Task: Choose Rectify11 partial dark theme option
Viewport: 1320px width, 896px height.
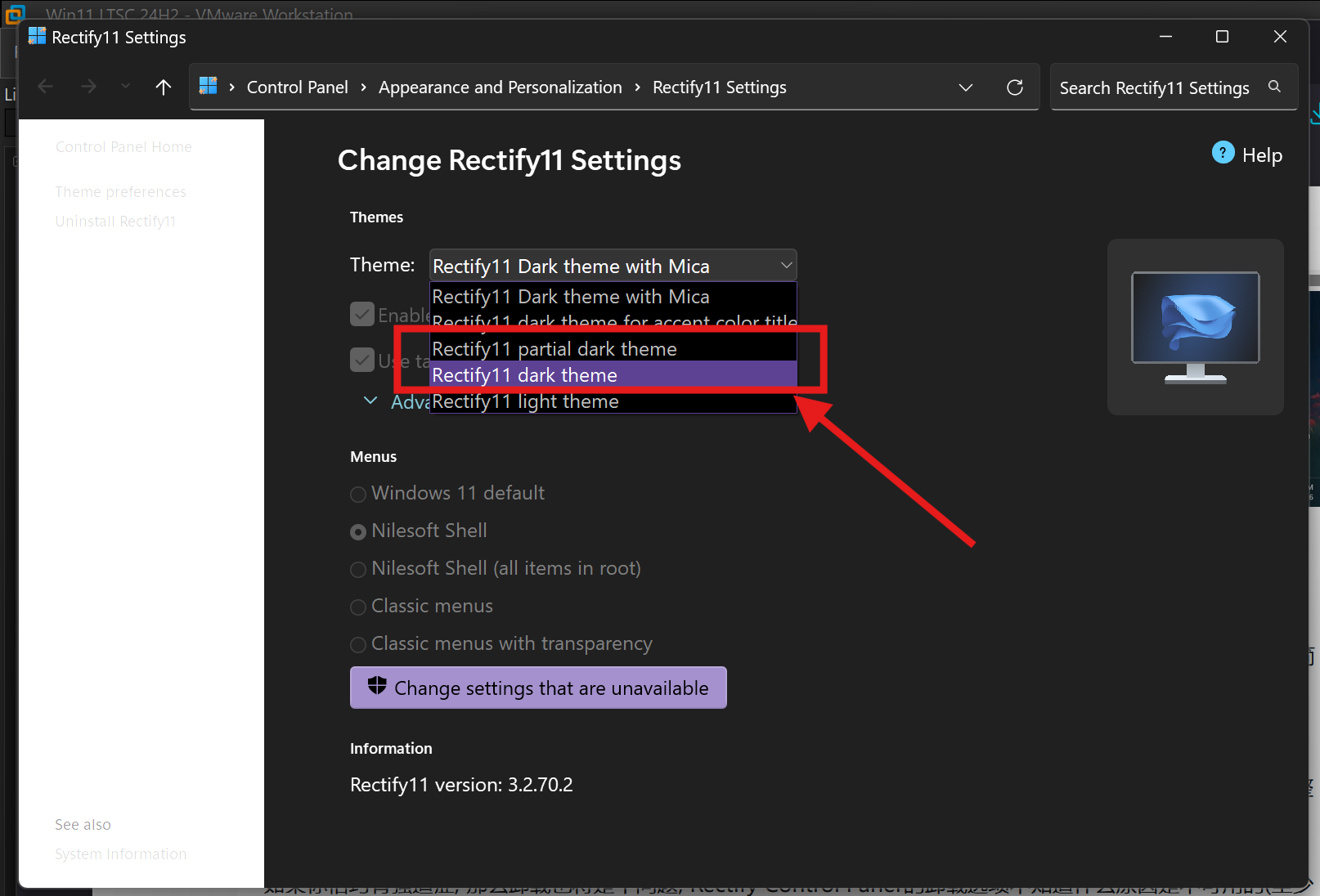Action: 613,348
